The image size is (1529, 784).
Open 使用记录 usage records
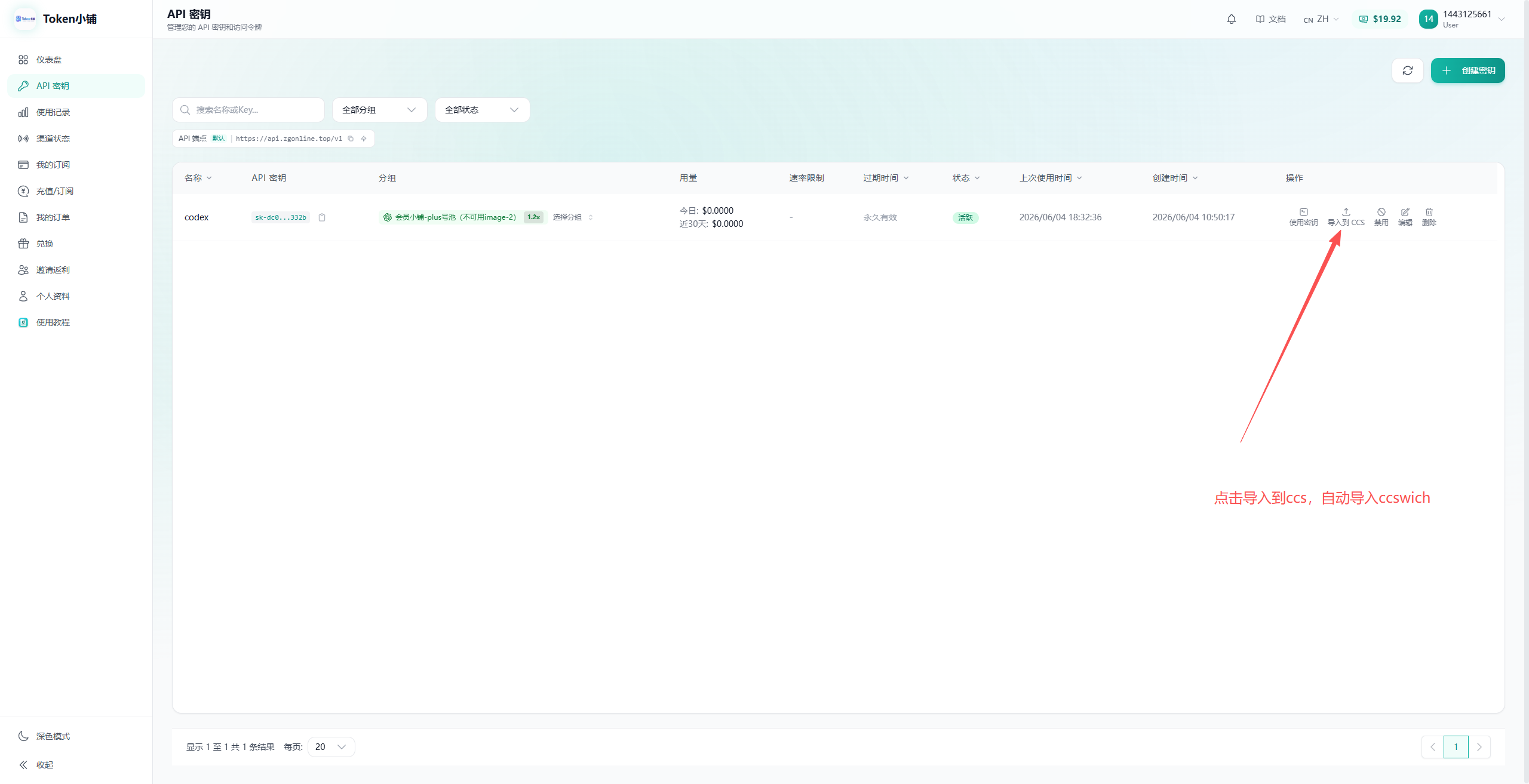pos(76,112)
